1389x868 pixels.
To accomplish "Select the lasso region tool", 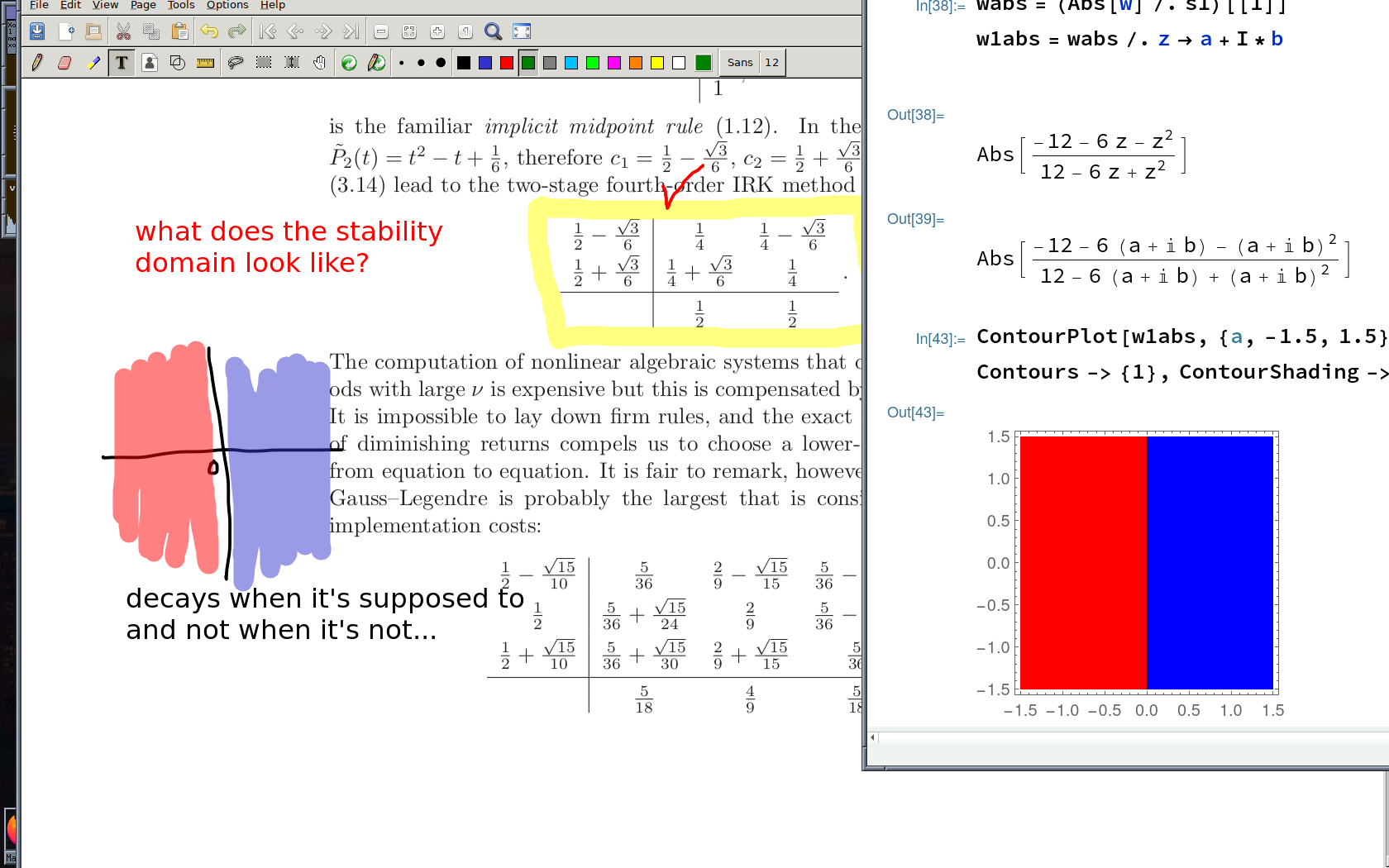I will click(x=236, y=63).
